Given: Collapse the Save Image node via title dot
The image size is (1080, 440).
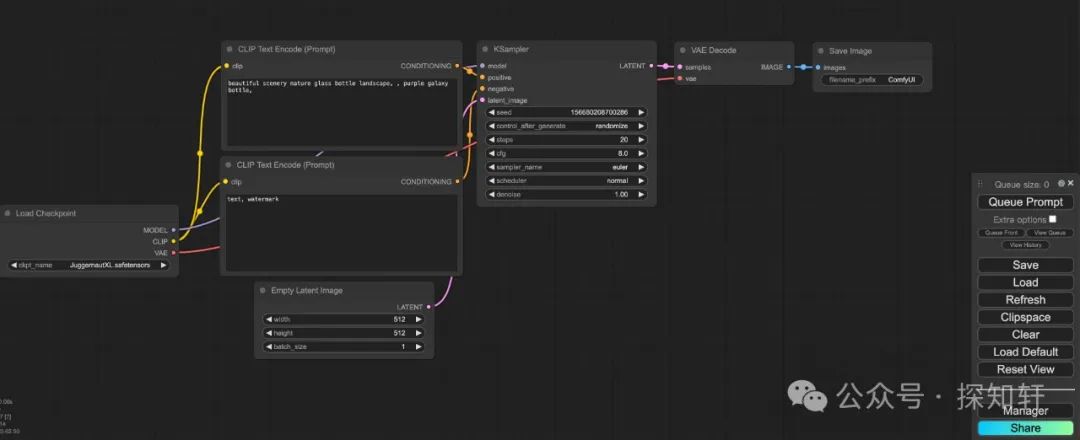Looking at the screenshot, I should [x=820, y=51].
